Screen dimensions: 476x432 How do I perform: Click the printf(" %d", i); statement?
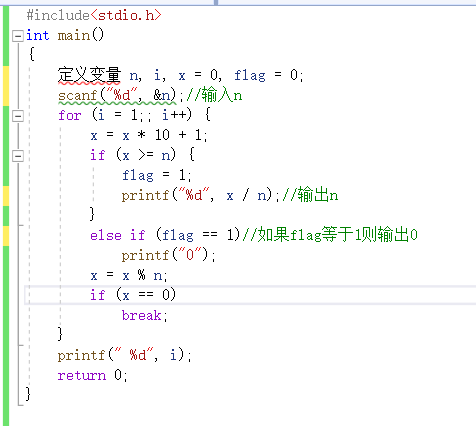pyautogui.click(x=124, y=355)
